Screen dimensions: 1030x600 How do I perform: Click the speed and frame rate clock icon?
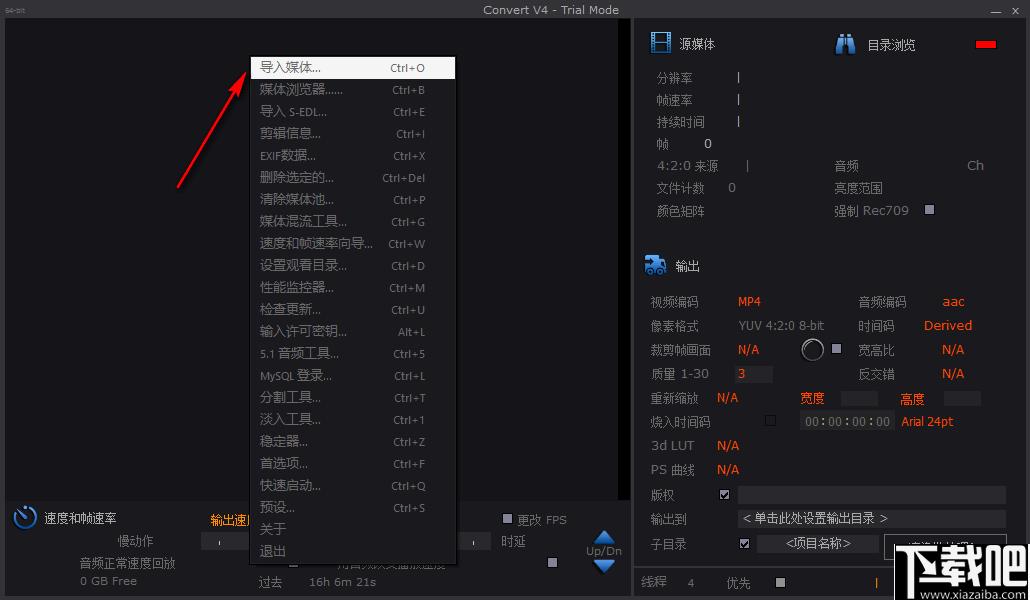tap(25, 517)
